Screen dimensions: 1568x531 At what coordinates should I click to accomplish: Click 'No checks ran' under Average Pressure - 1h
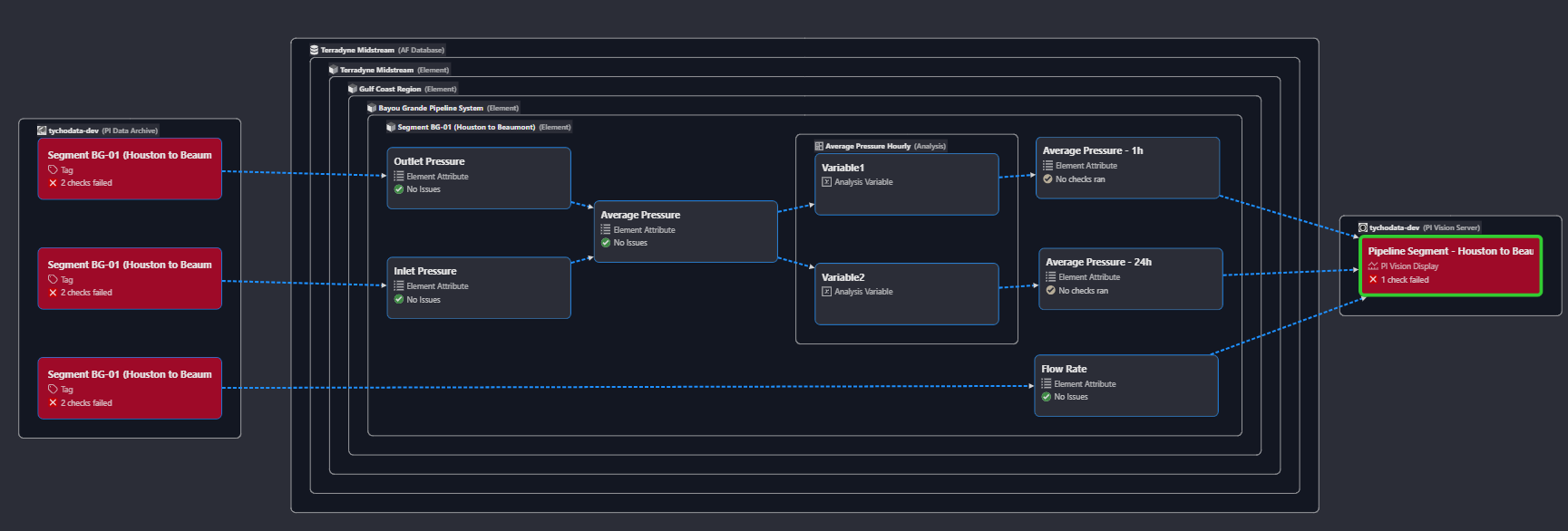(1080, 179)
